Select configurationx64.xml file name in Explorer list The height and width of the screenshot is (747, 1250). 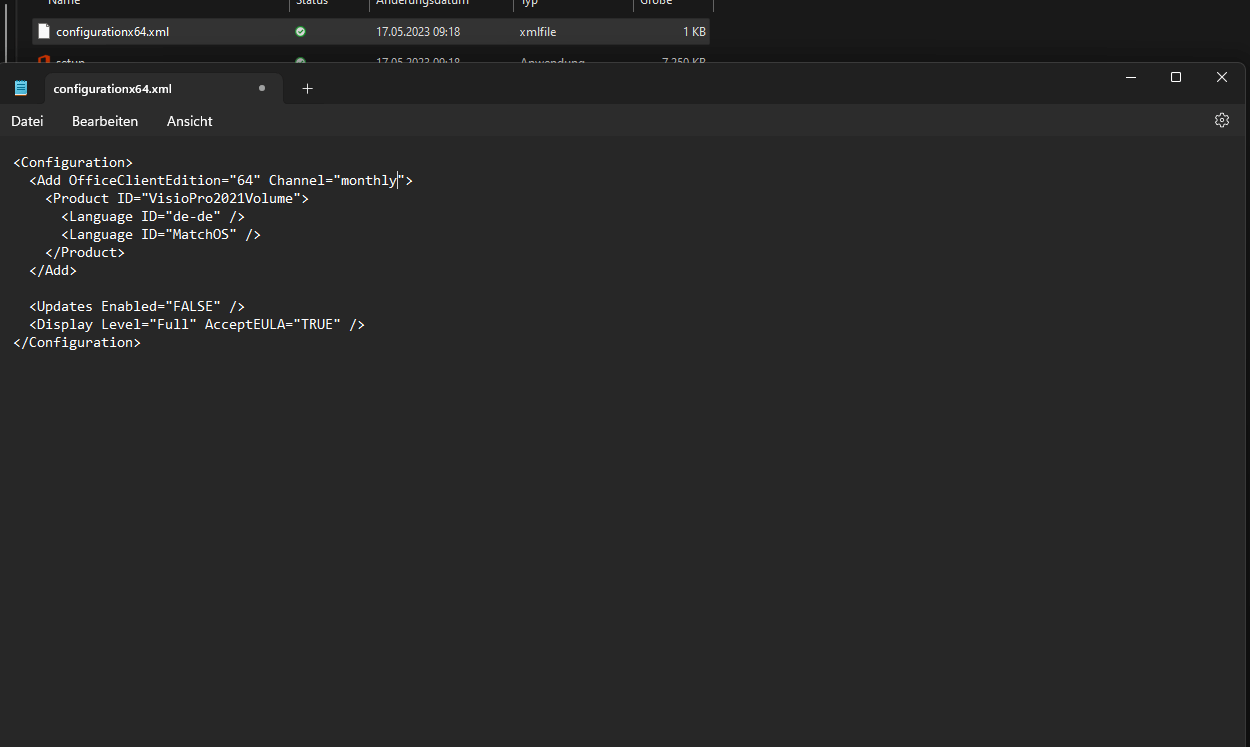tap(112, 32)
